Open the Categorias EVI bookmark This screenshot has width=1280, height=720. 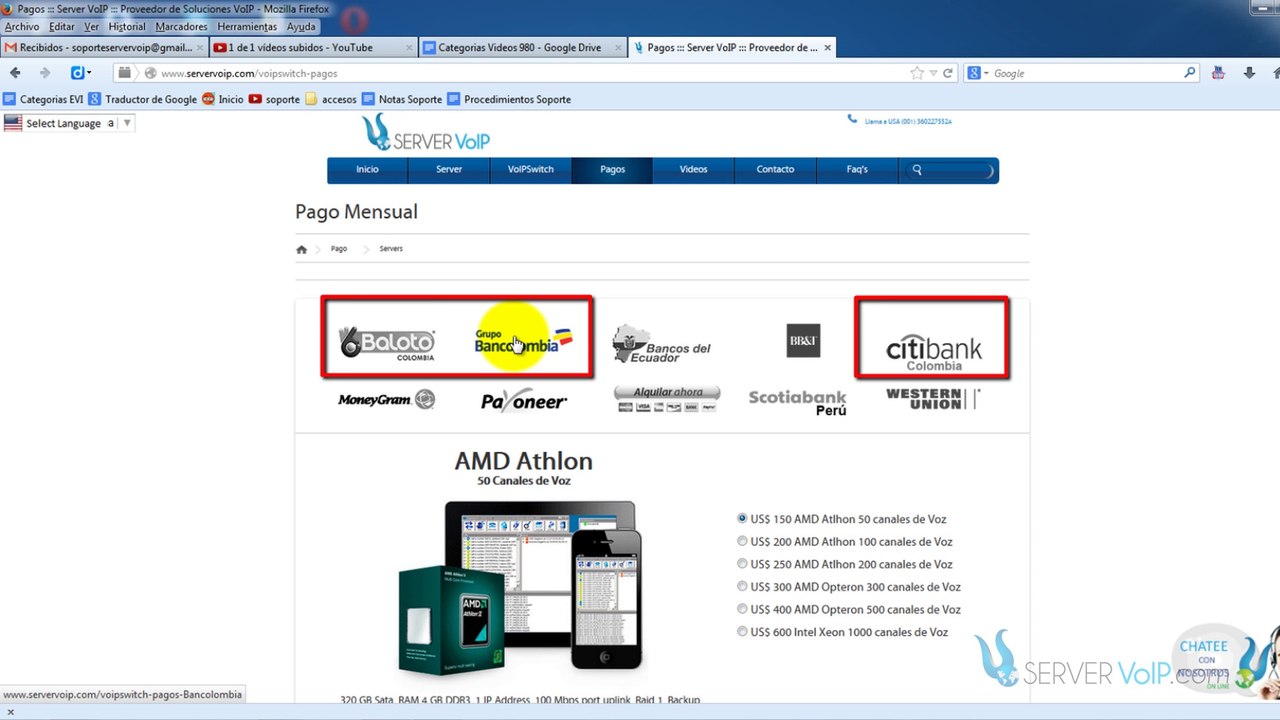point(44,99)
